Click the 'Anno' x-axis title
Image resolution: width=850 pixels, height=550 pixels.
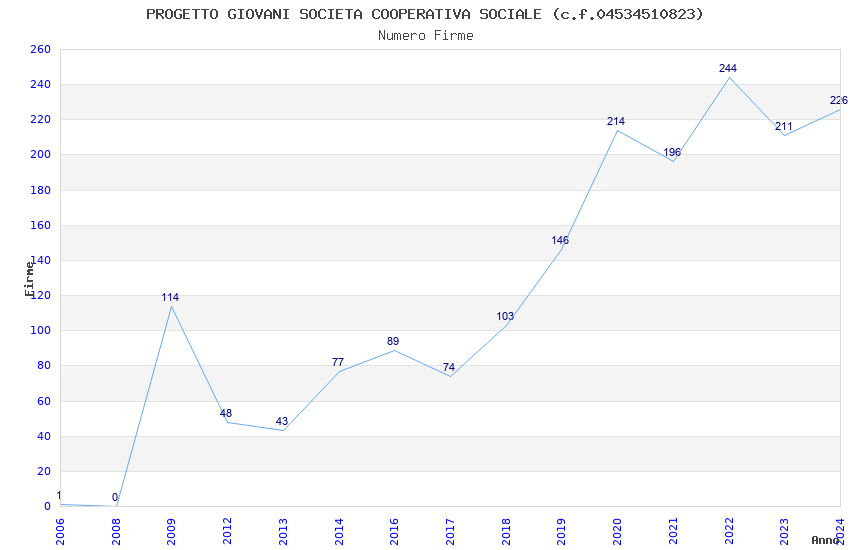[x=825, y=540]
